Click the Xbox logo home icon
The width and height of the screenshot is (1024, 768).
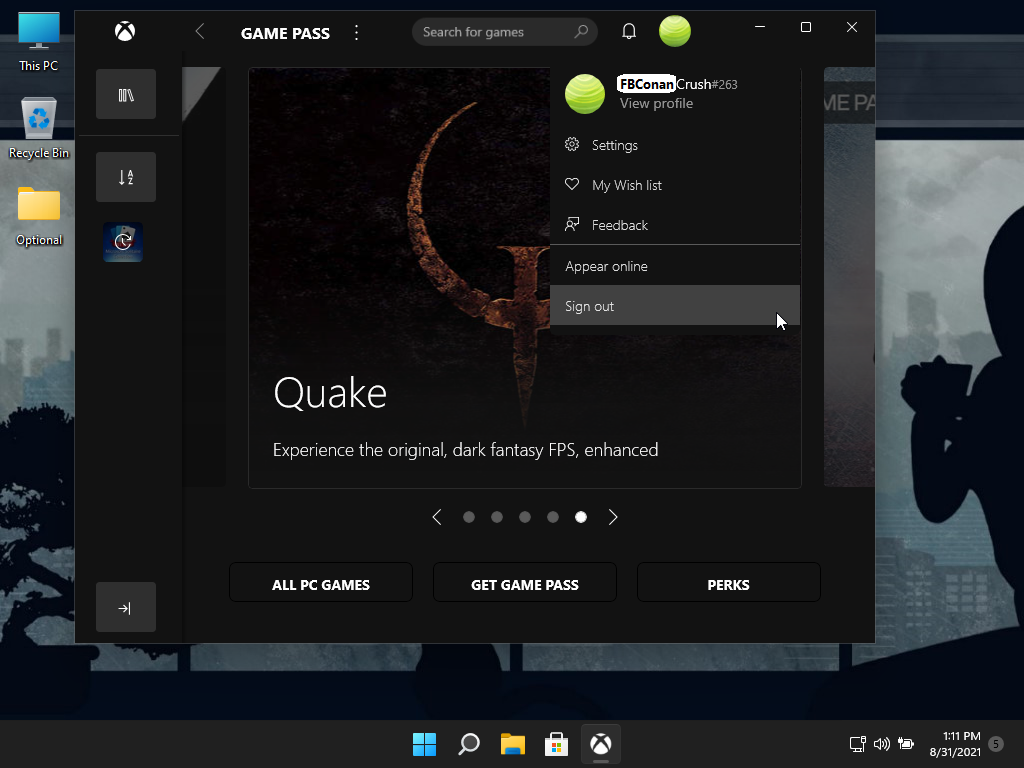pos(125,31)
